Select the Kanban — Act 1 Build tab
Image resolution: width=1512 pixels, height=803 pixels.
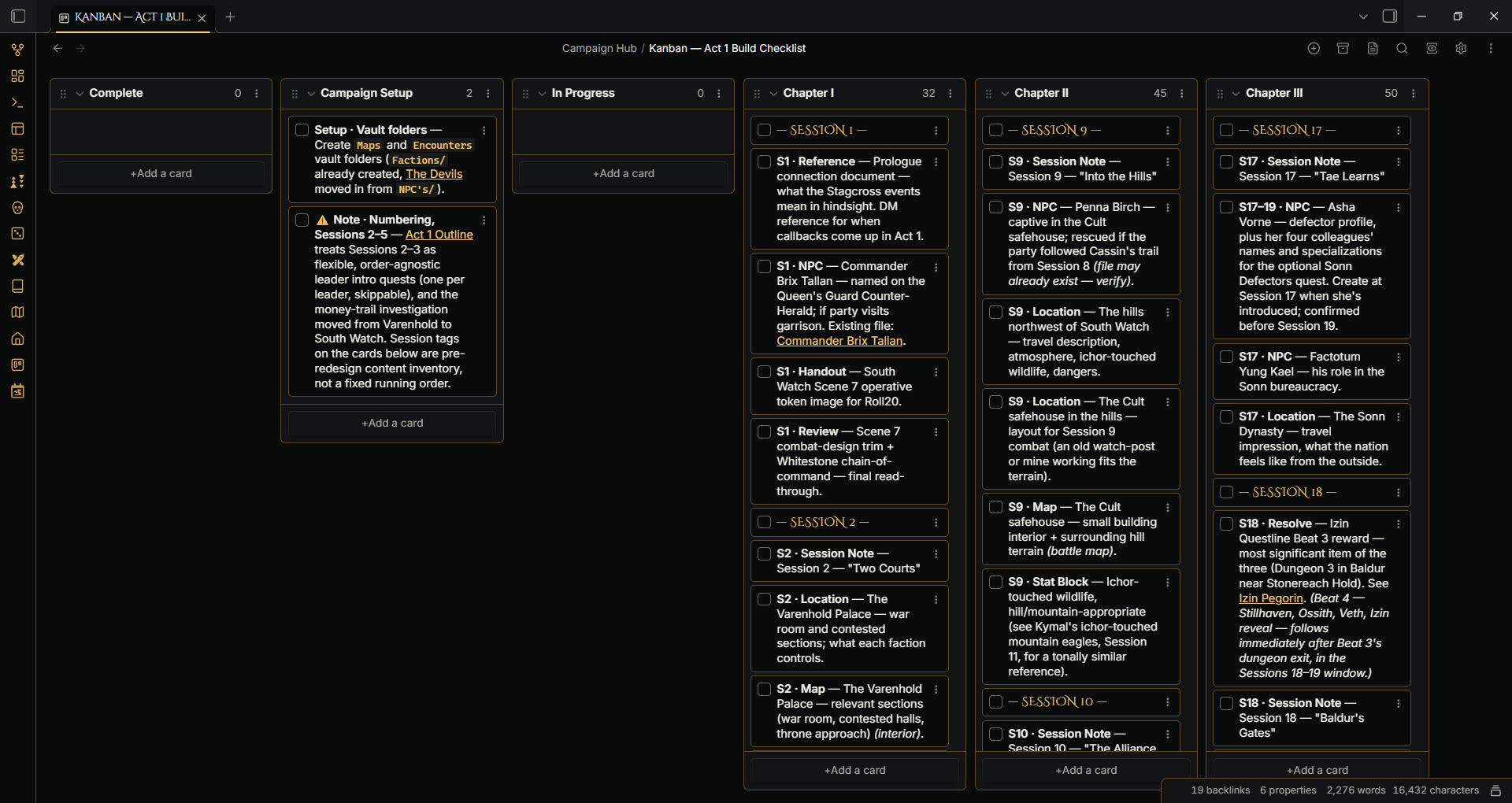click(132, 17)
